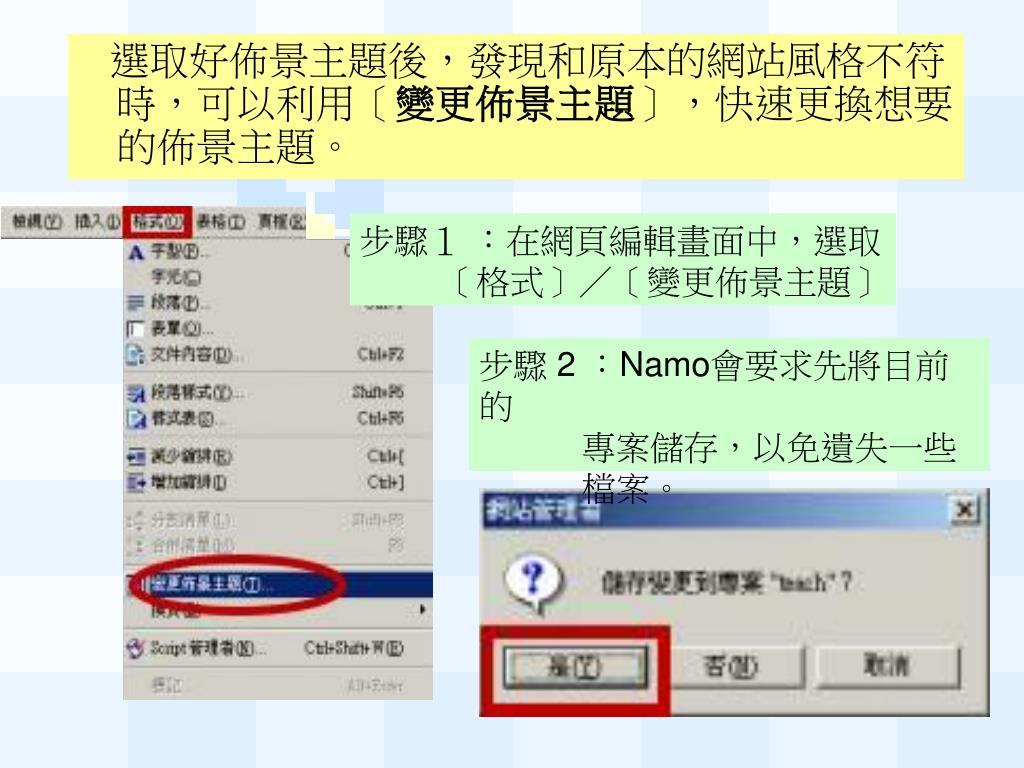Image resolution: width=1024 pixels, height=768 pixels.
Task: Click the 減少縮排 decrease indent icon
Action: tap(135, 456)
